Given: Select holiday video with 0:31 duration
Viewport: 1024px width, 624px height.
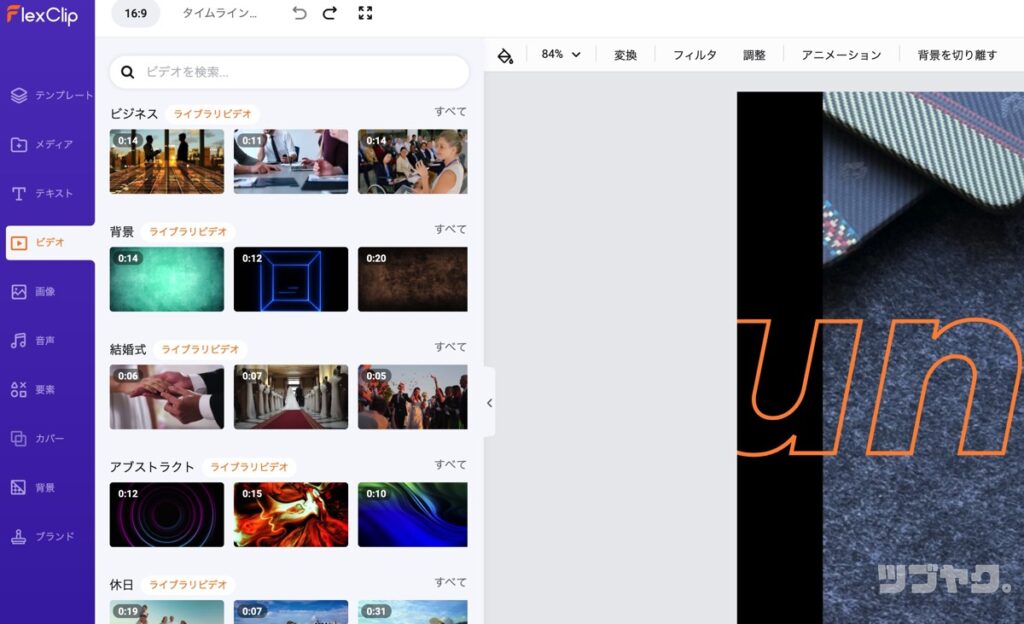Looking at the screenshot, I should click(x=413, y=612).
